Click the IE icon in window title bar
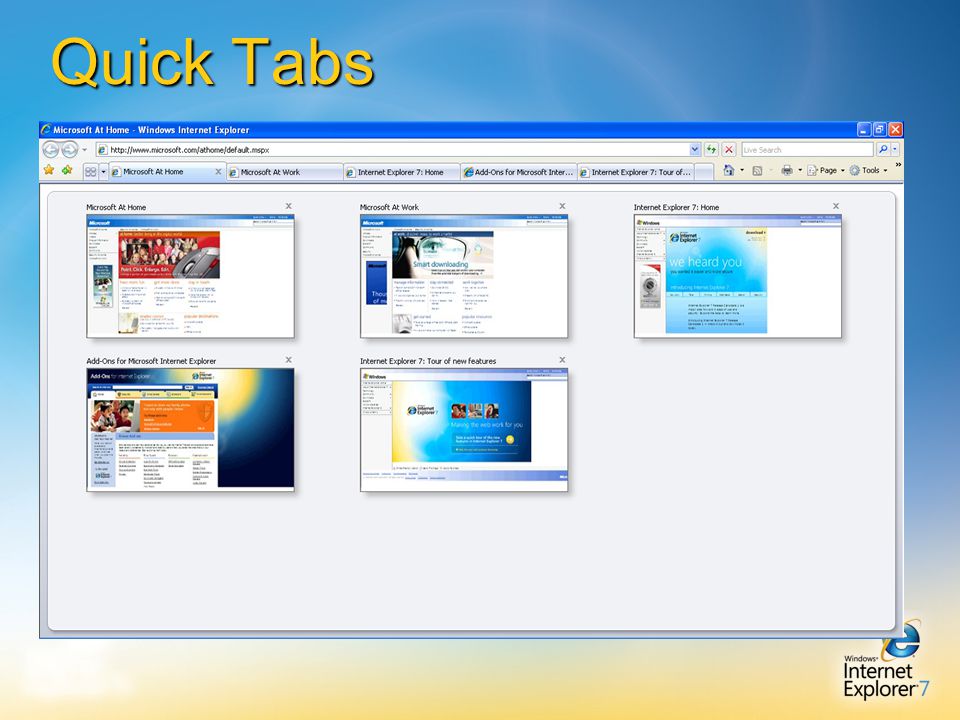 point(46,129)
